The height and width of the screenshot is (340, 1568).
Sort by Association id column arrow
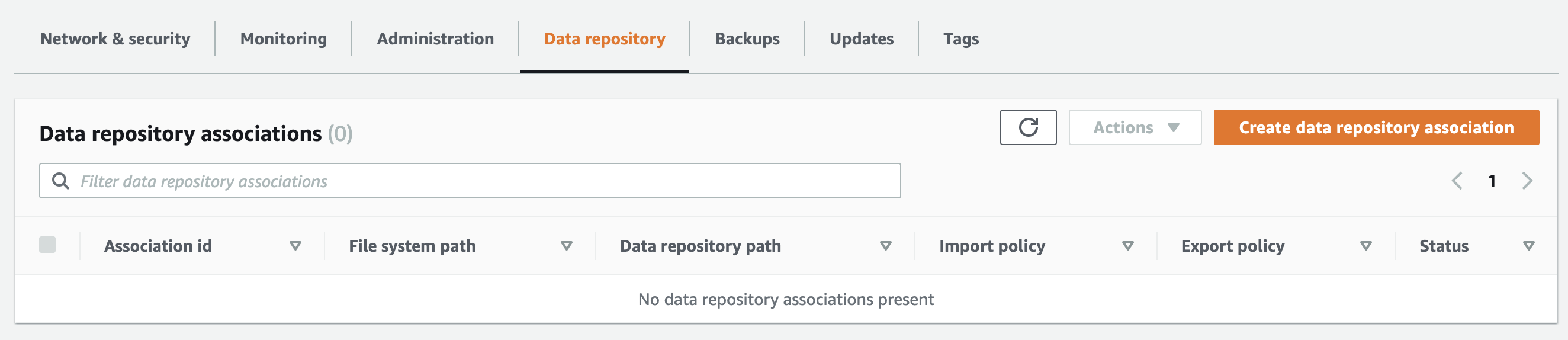click(295, 246)
